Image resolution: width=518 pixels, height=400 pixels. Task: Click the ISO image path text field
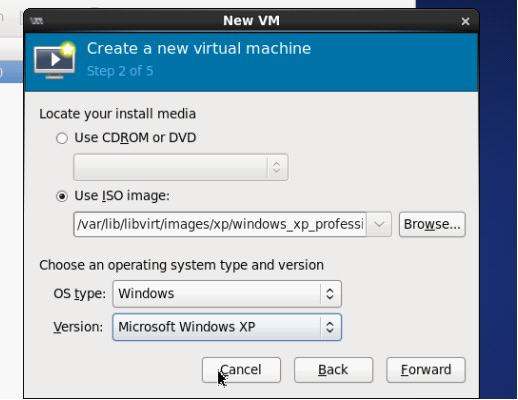(220, 224)
